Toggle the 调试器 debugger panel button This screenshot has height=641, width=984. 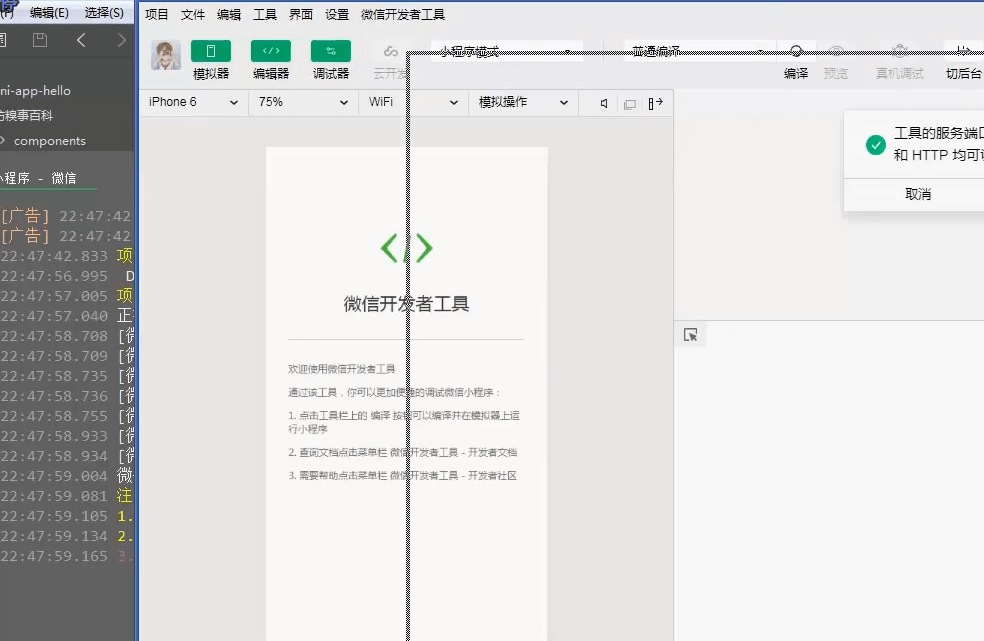coord(331,51)
